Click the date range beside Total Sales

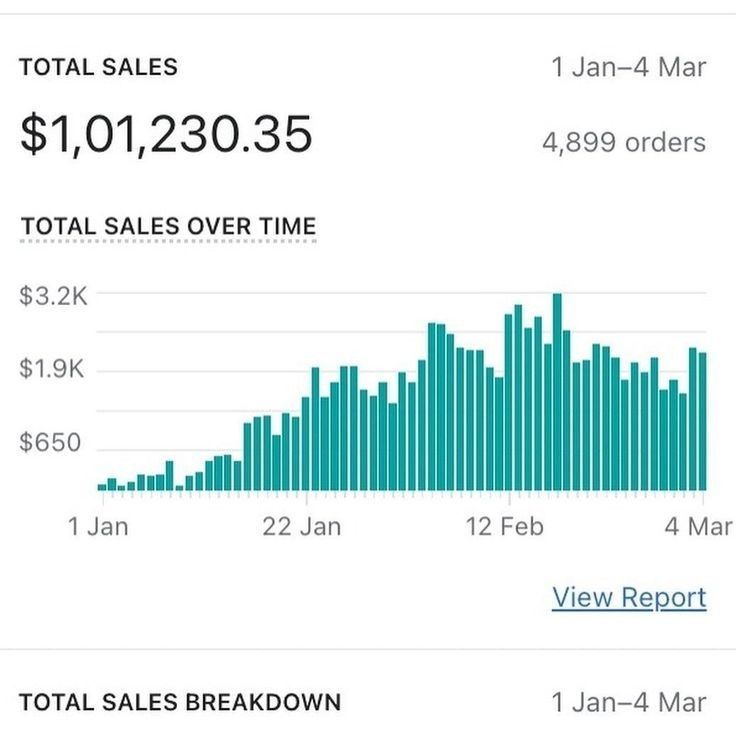[629, 67]
